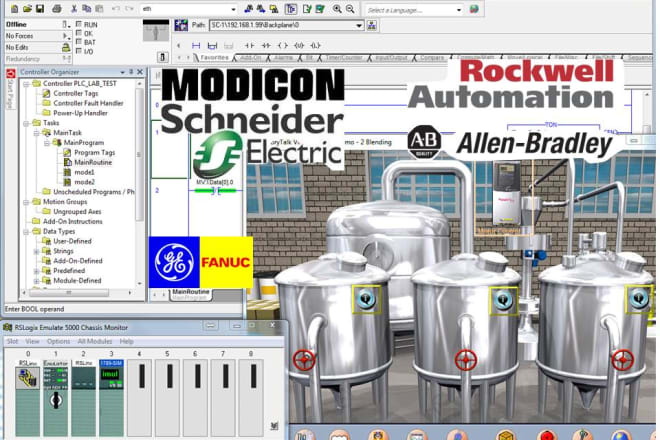Click the RSWho network browse icon
This screenshot has height=440, width=660.
point(372,25)
